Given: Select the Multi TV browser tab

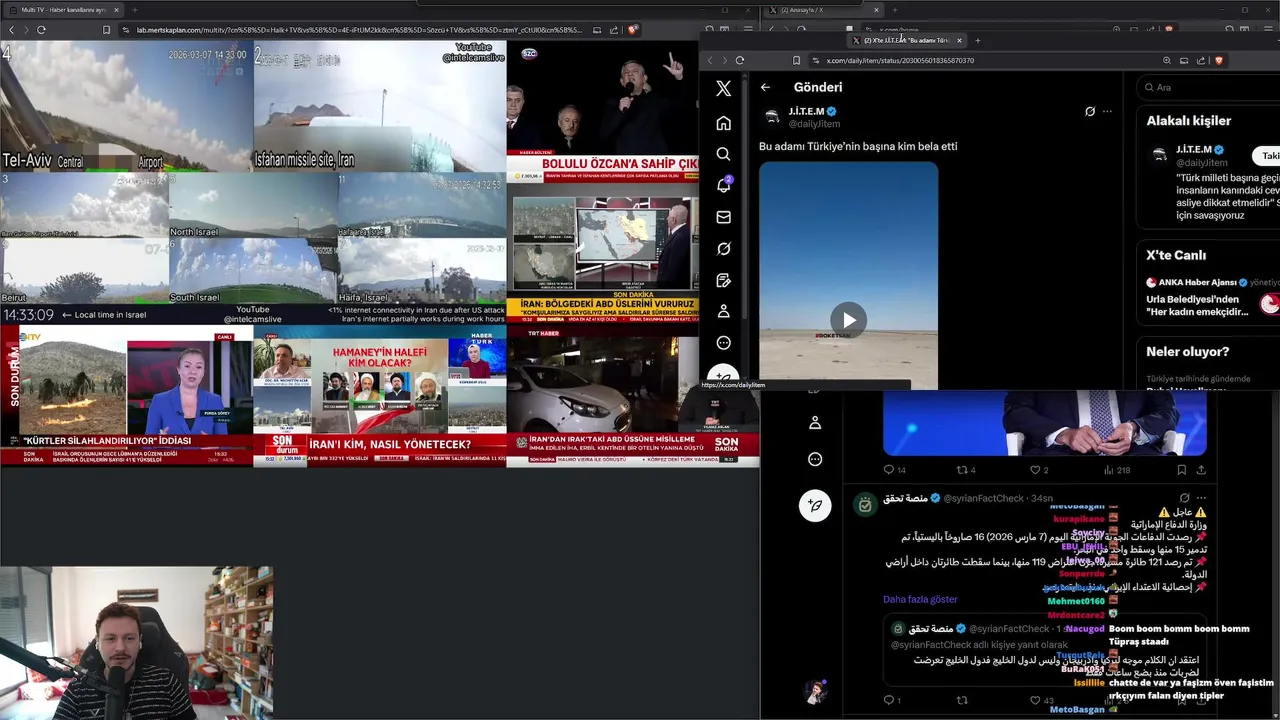Looking at the screenshot, I should point(65,9).
